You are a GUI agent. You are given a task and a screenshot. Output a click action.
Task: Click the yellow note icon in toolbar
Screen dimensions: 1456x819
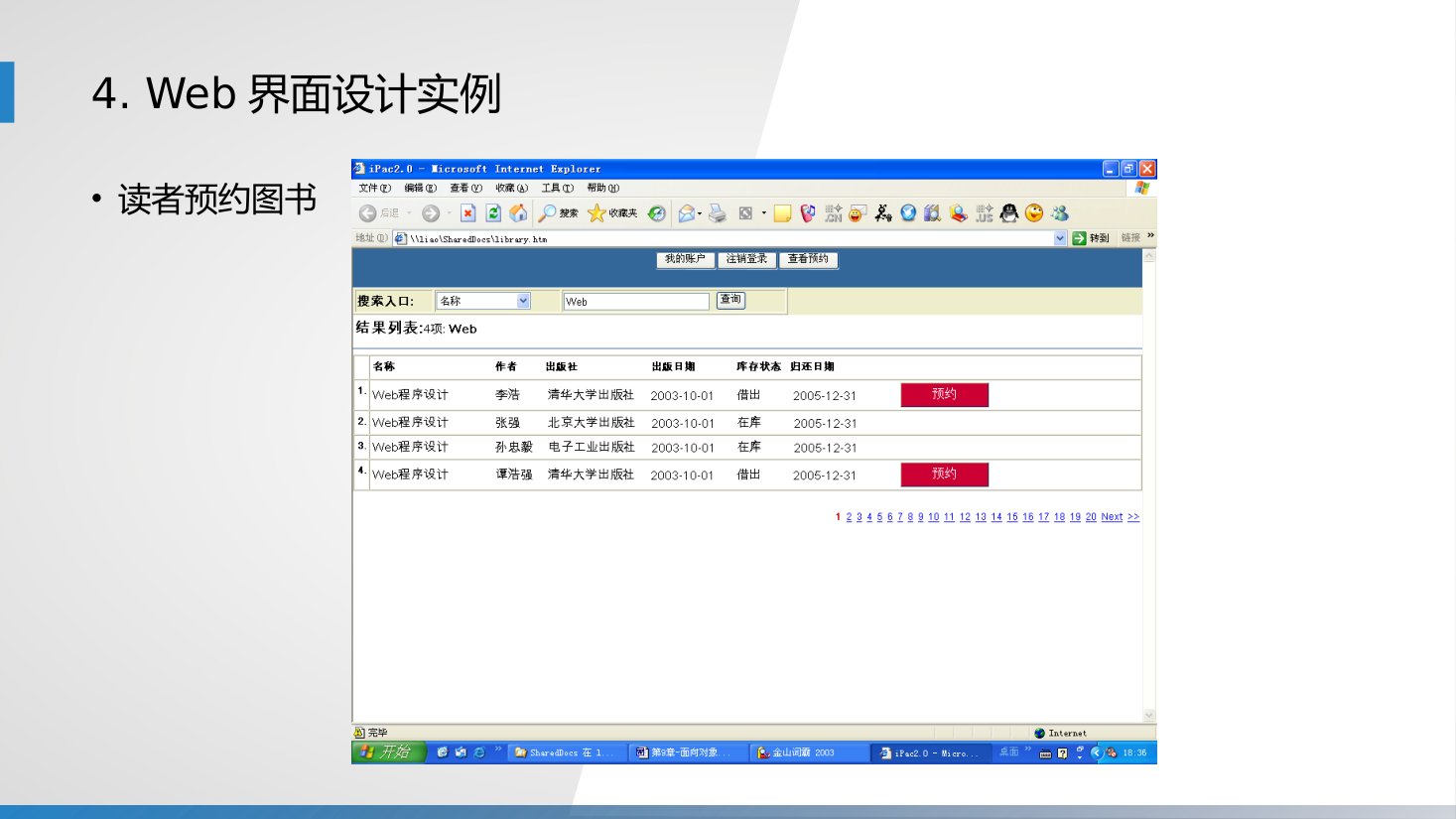pos(782,213)
